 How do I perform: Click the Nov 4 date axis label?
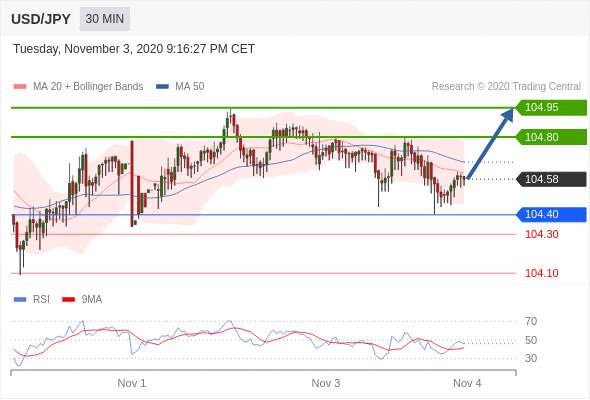pos(467,383)
